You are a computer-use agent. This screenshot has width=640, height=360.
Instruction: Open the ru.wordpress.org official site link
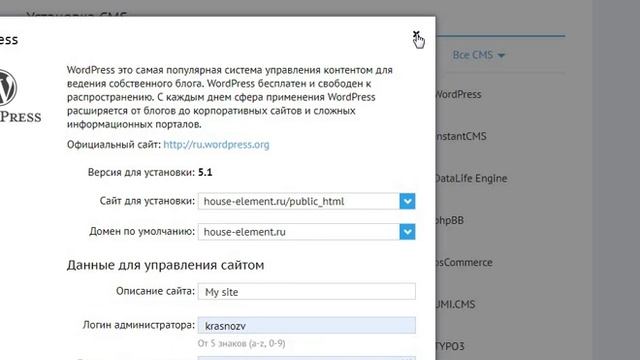click(216, 144)
